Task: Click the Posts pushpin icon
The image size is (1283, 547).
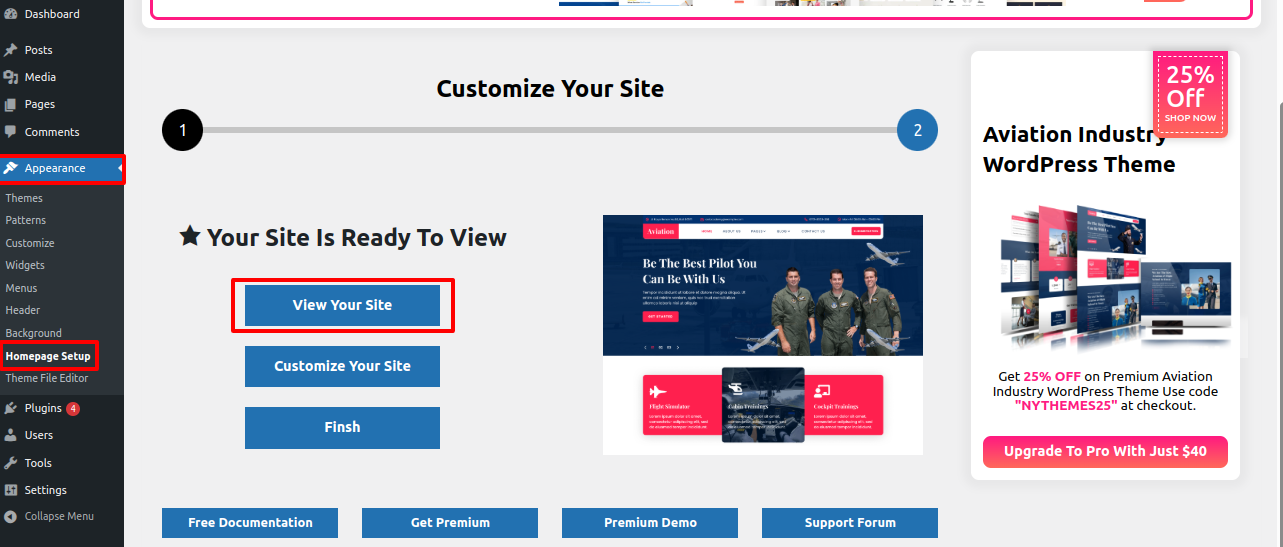Action: (x=11, y=50)
